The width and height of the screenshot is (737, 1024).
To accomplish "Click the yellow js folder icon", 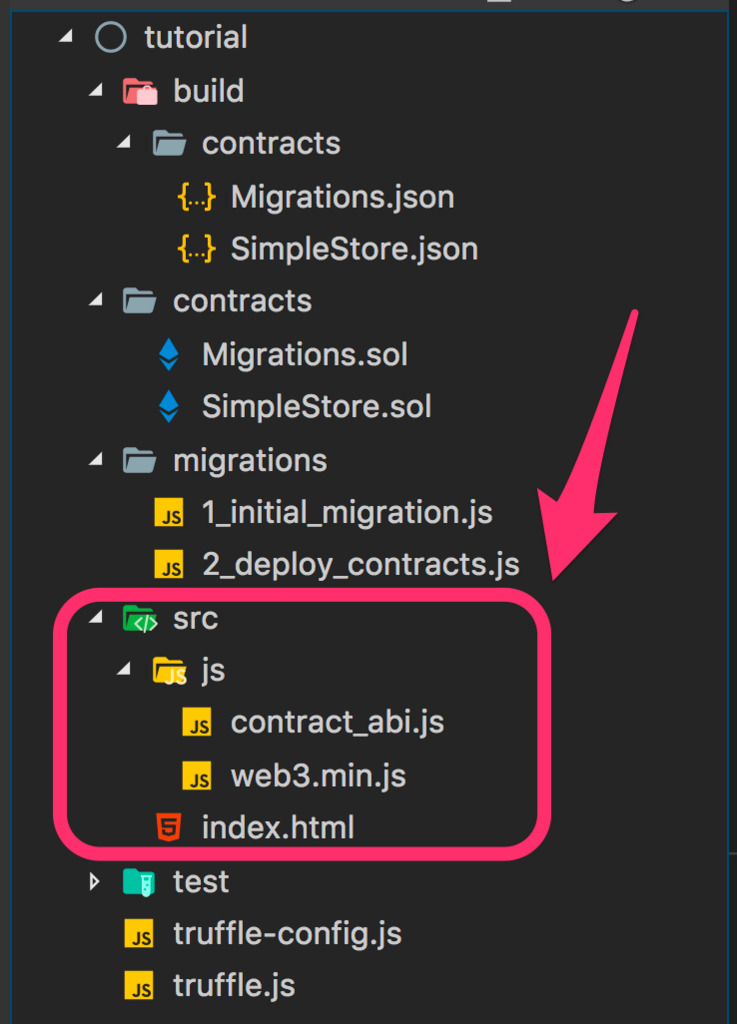I will pos(169,671).
